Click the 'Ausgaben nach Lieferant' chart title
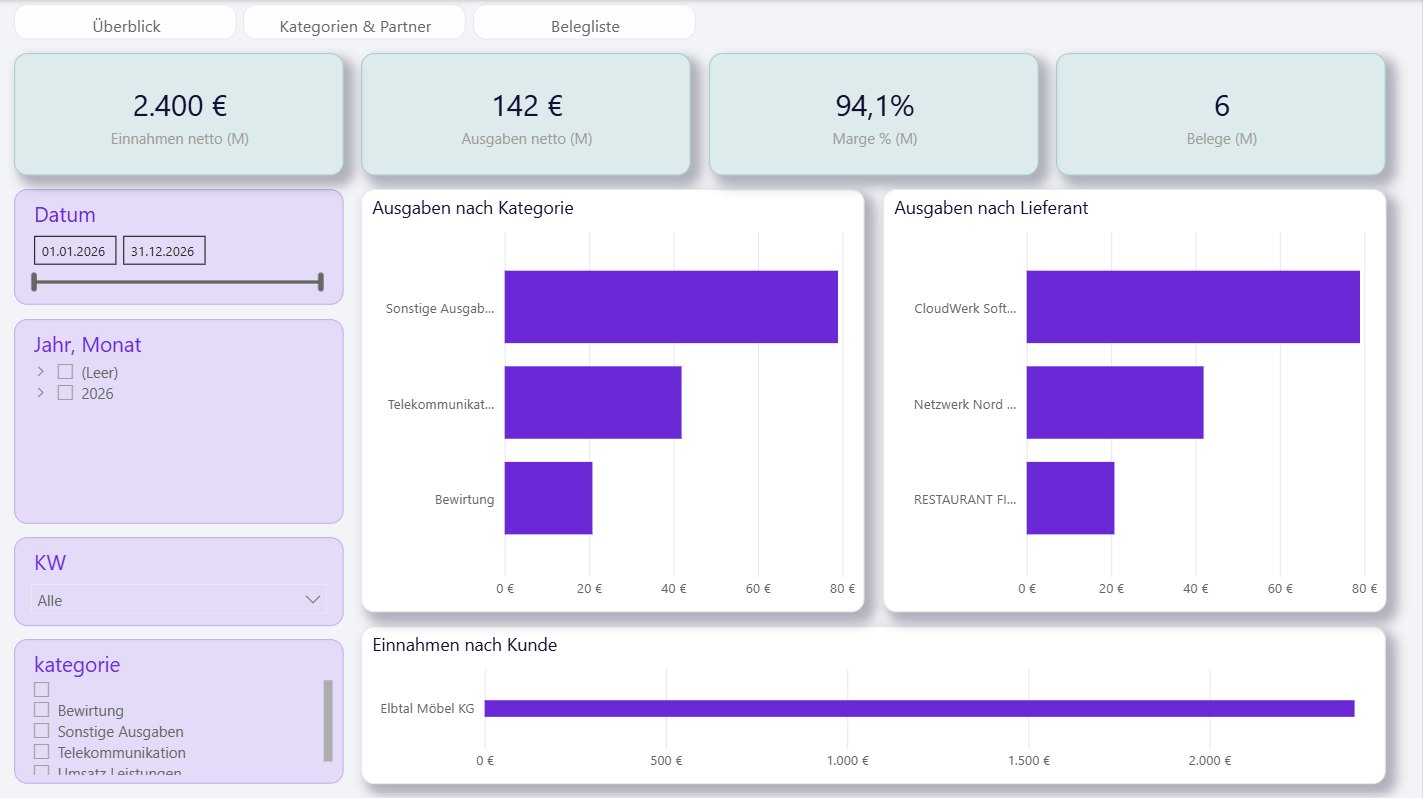 pyautogui.click(x=991, y=208)
